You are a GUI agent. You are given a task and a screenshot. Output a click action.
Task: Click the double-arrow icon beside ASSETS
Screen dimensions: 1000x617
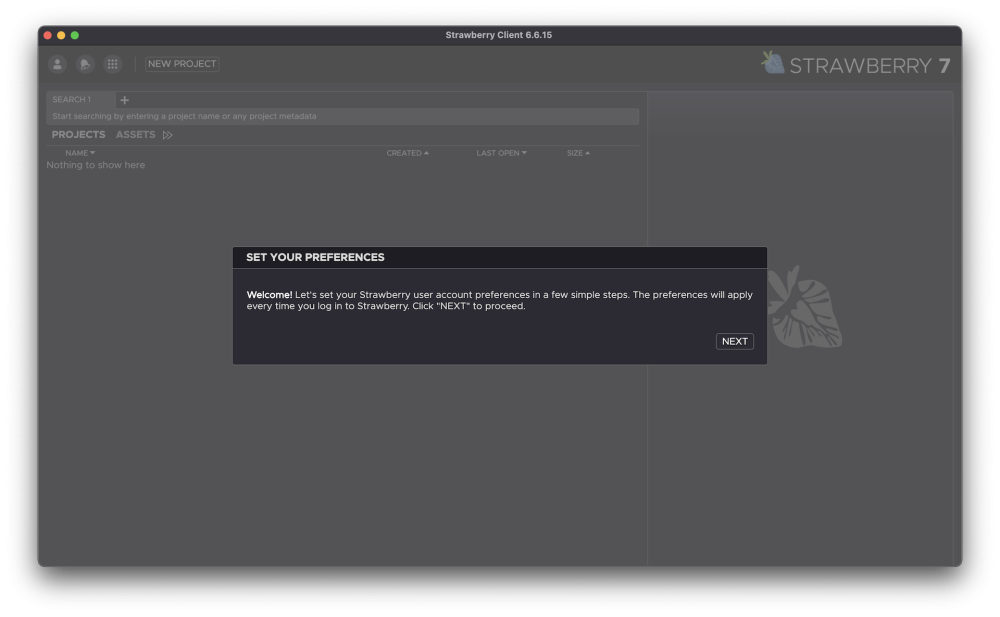coord(168,135)
